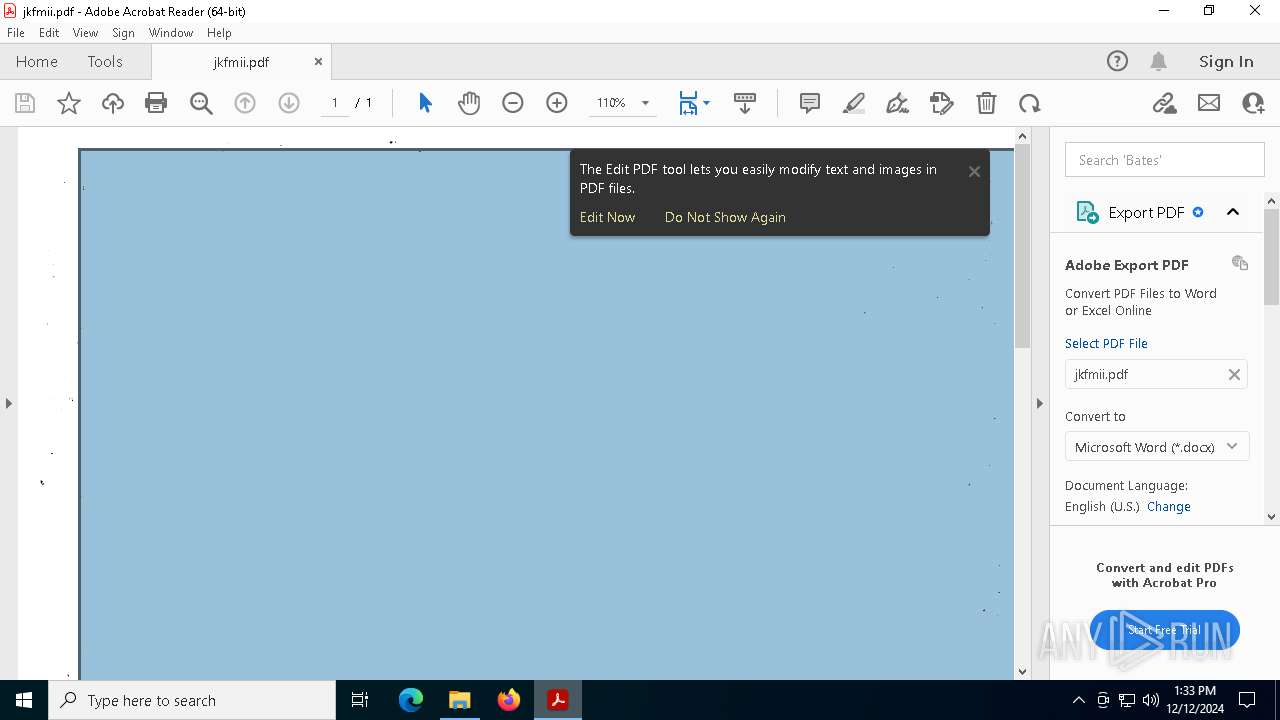Image resolution: width=1280 pixels, height=720 pixels.
Task: Open the Window menu
Action: coord(171,33)
